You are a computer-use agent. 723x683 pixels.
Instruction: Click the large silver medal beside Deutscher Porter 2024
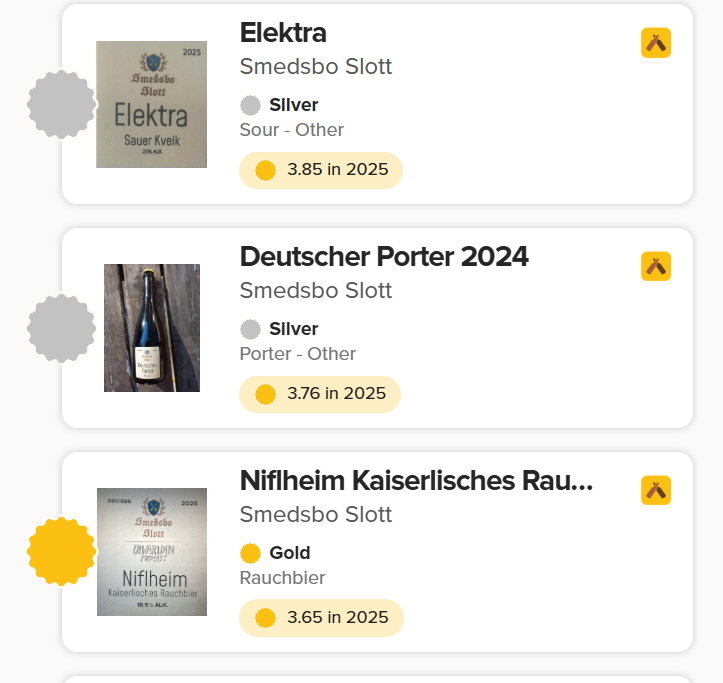coord(62,328)
